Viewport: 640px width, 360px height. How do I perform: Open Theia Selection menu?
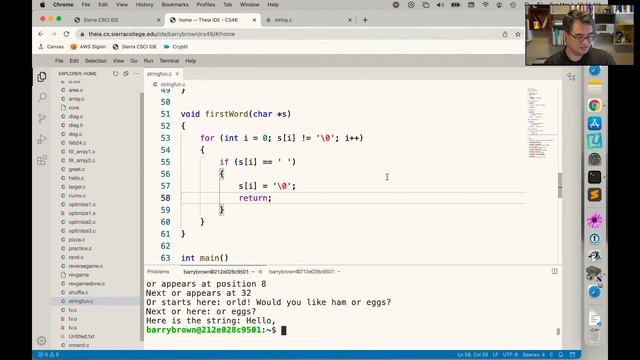point(96,61)
